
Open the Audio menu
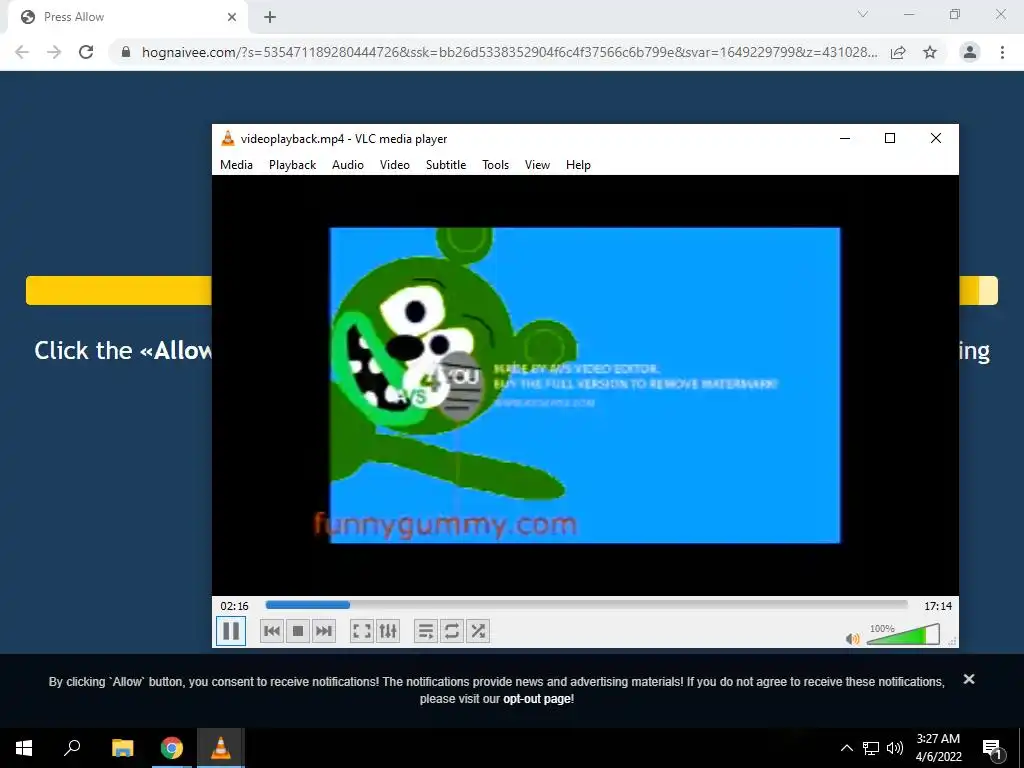348,165
